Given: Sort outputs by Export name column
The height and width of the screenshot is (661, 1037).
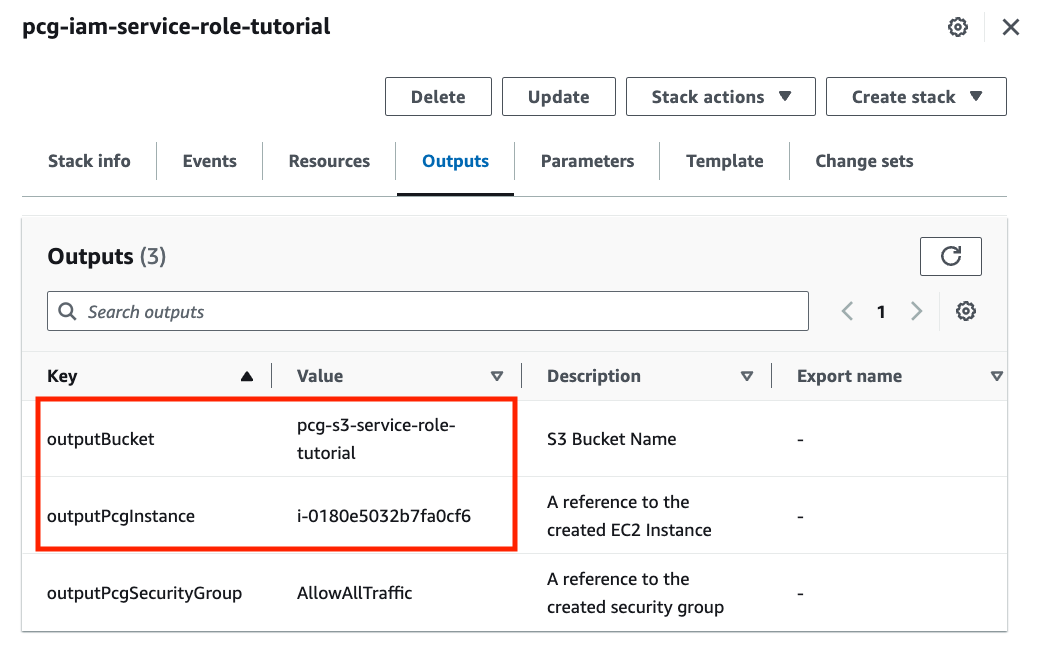Looking at the screenshot, I should point(997,376).
